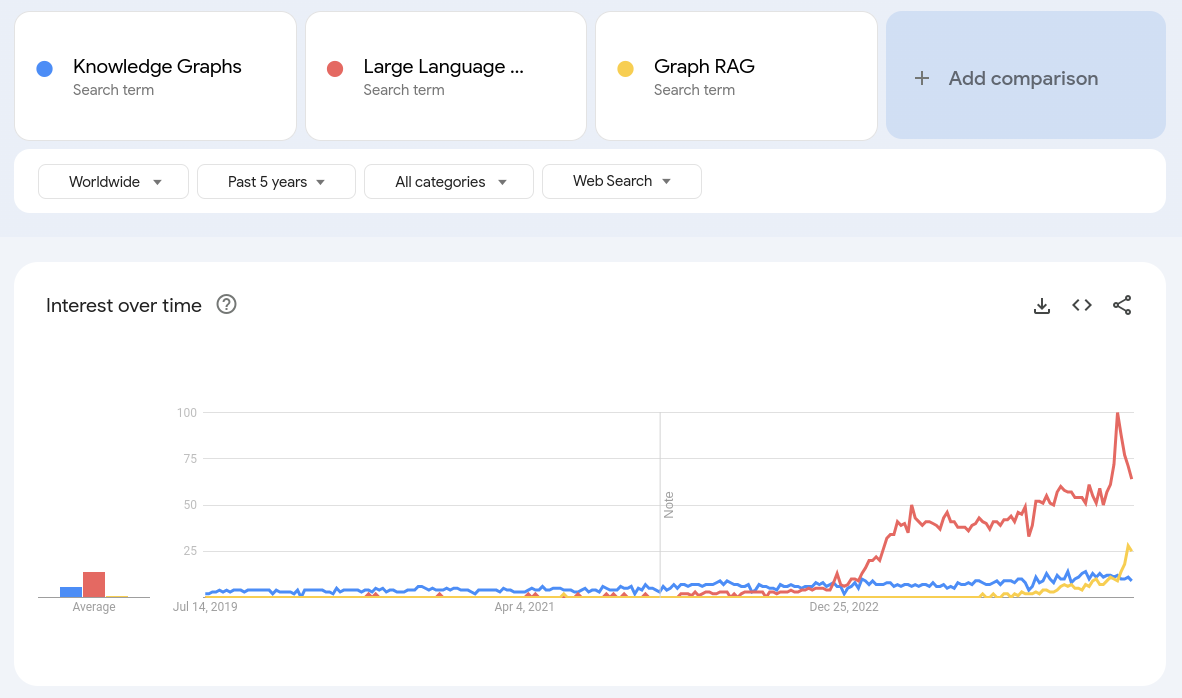The height and width of the screenshot is (698, 1182).
Task: Click the red trend line peak on the chart
Action: tap(1119, 412)
